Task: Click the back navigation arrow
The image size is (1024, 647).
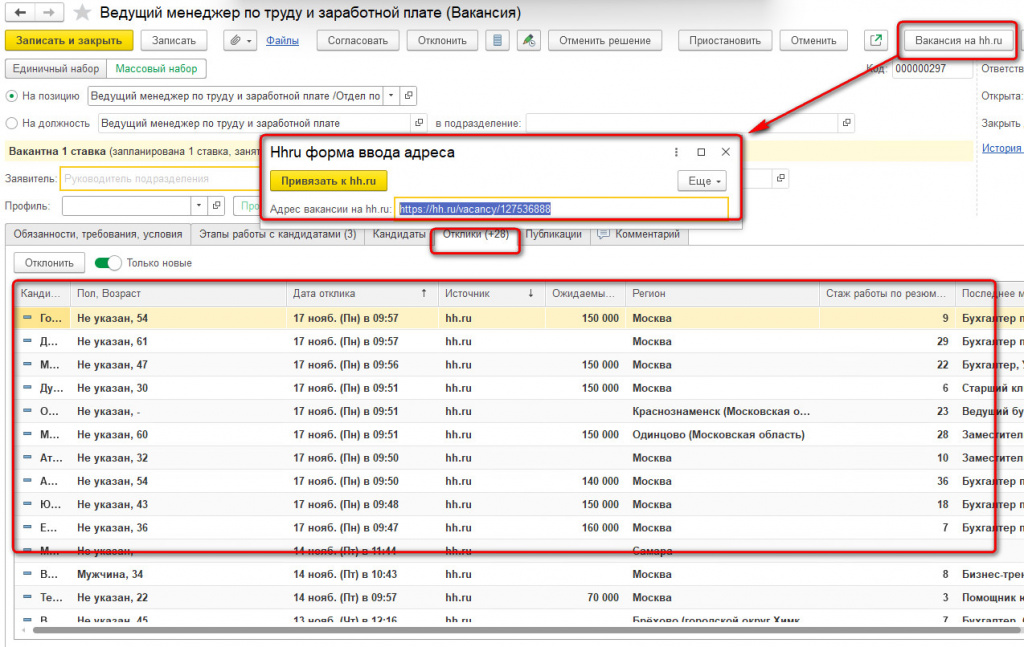Action: [21, 13]
